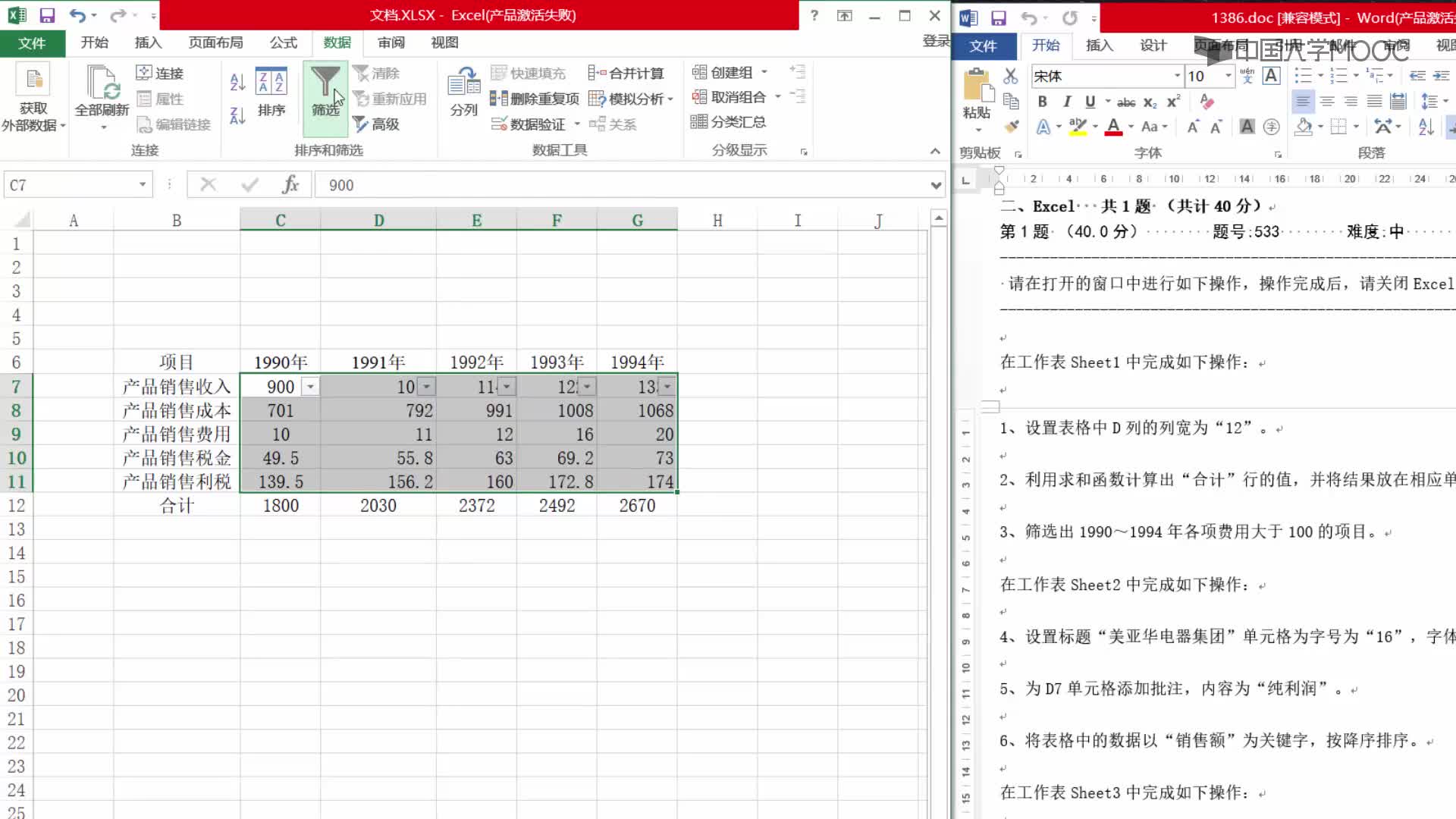1456x819 pixels.
Task: Click Remove Duplicates (删除重复项)
Action: [x=535, y=99]
